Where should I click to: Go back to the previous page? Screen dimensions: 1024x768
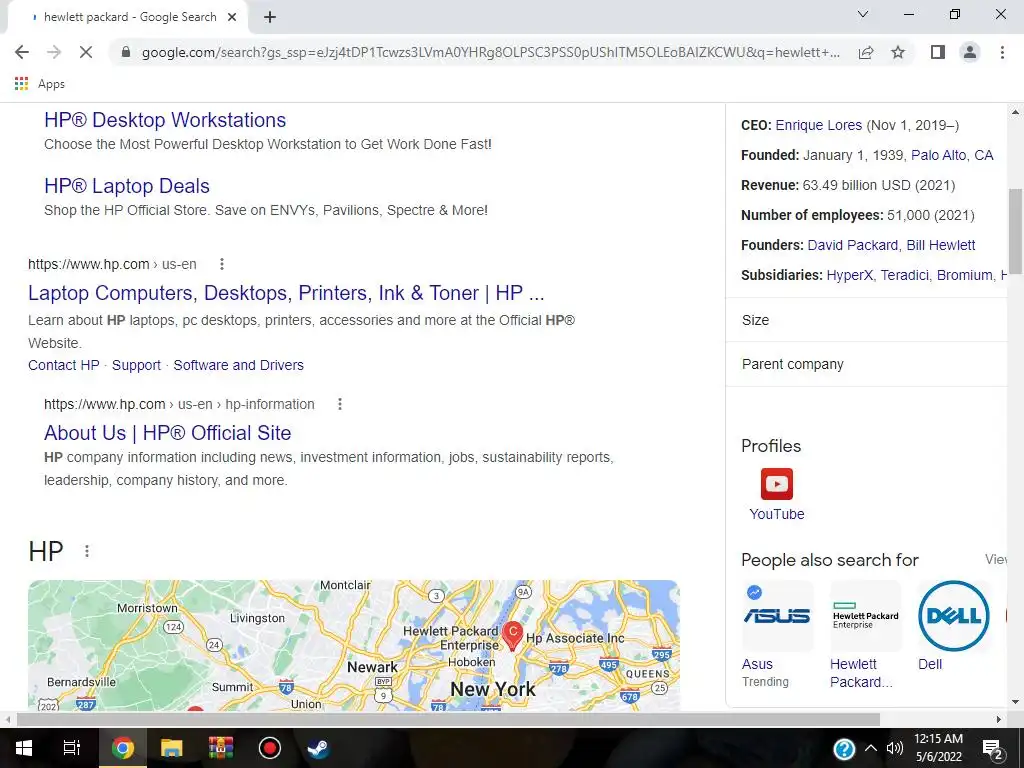22,52
